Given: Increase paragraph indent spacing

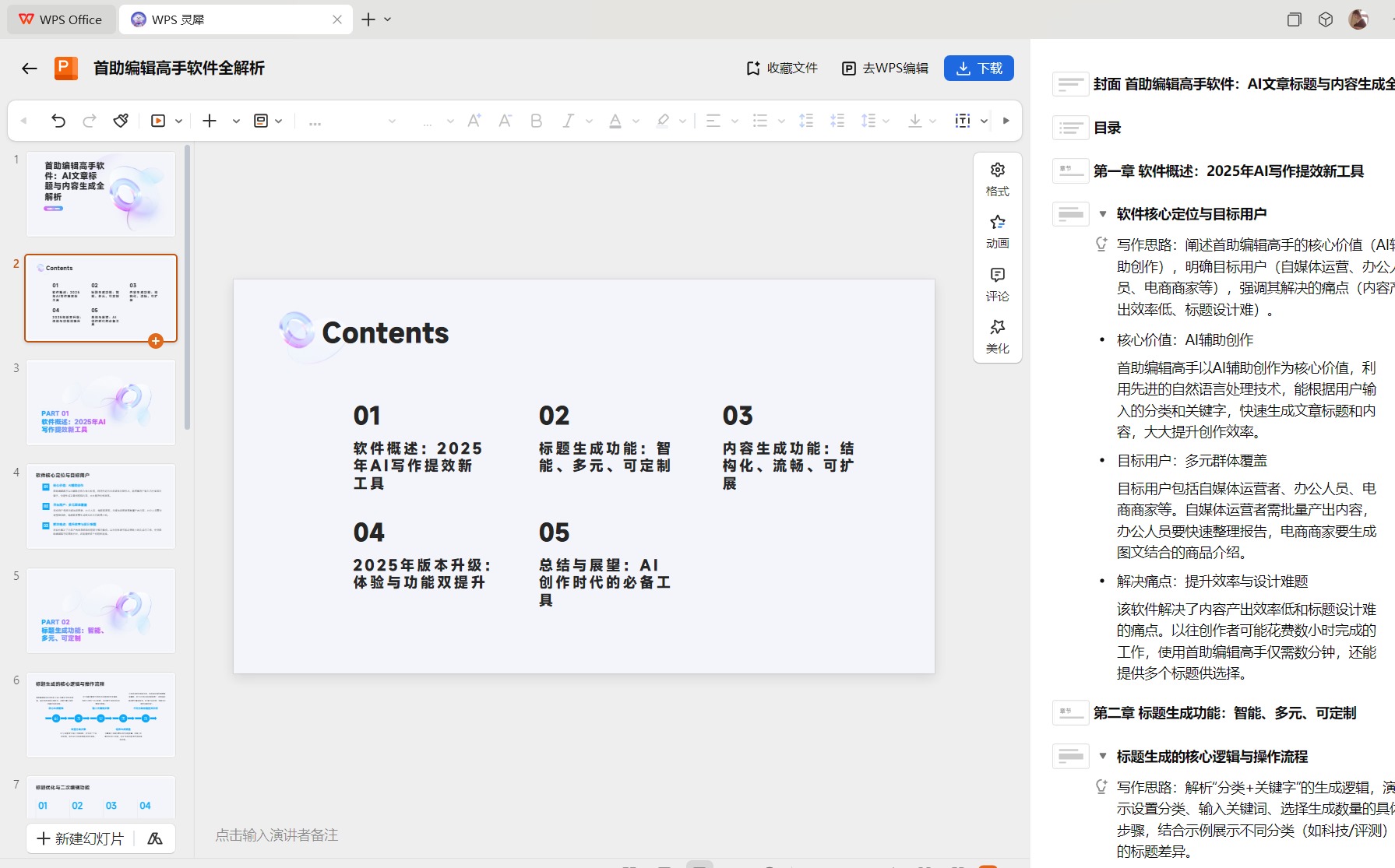Looking at the screenshot, I should point(807,121).
